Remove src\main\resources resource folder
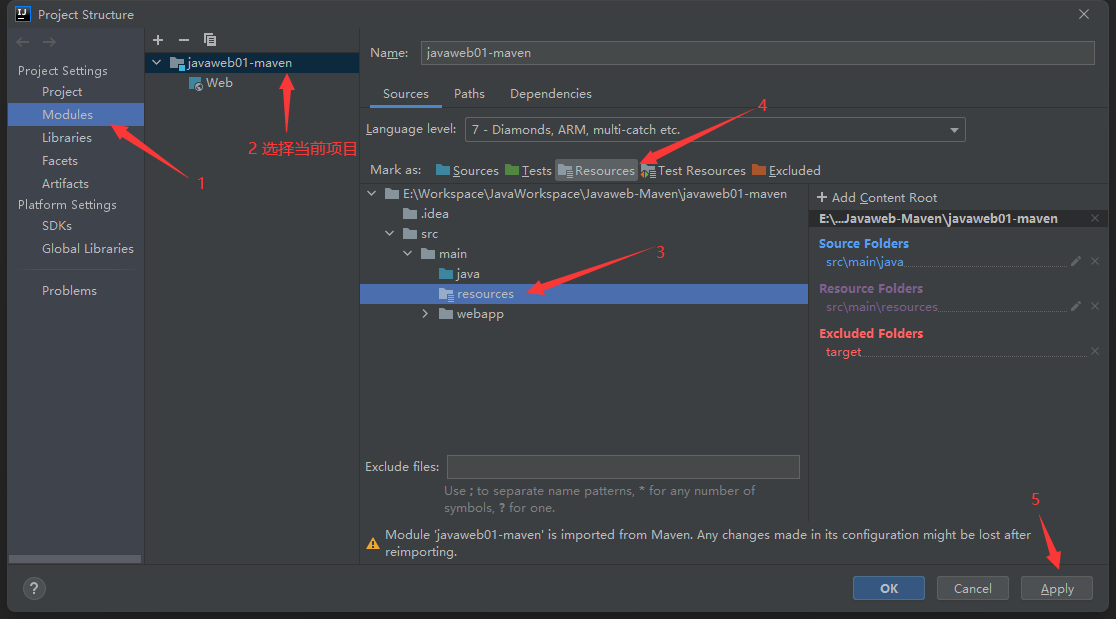The width and height of the screenshot is (1116, 619). point(1095,306)
